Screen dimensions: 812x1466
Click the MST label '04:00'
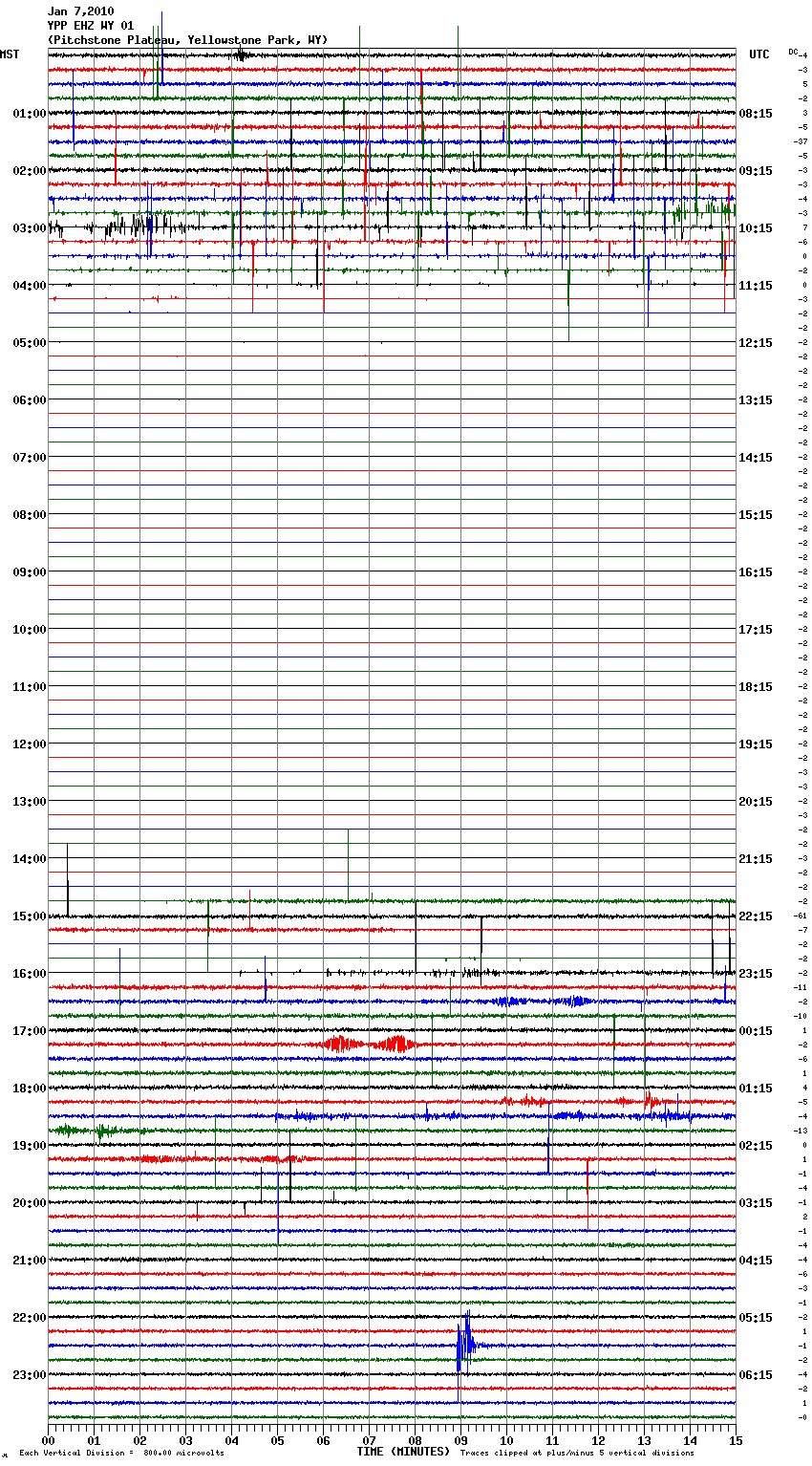(x=30, y=286)
